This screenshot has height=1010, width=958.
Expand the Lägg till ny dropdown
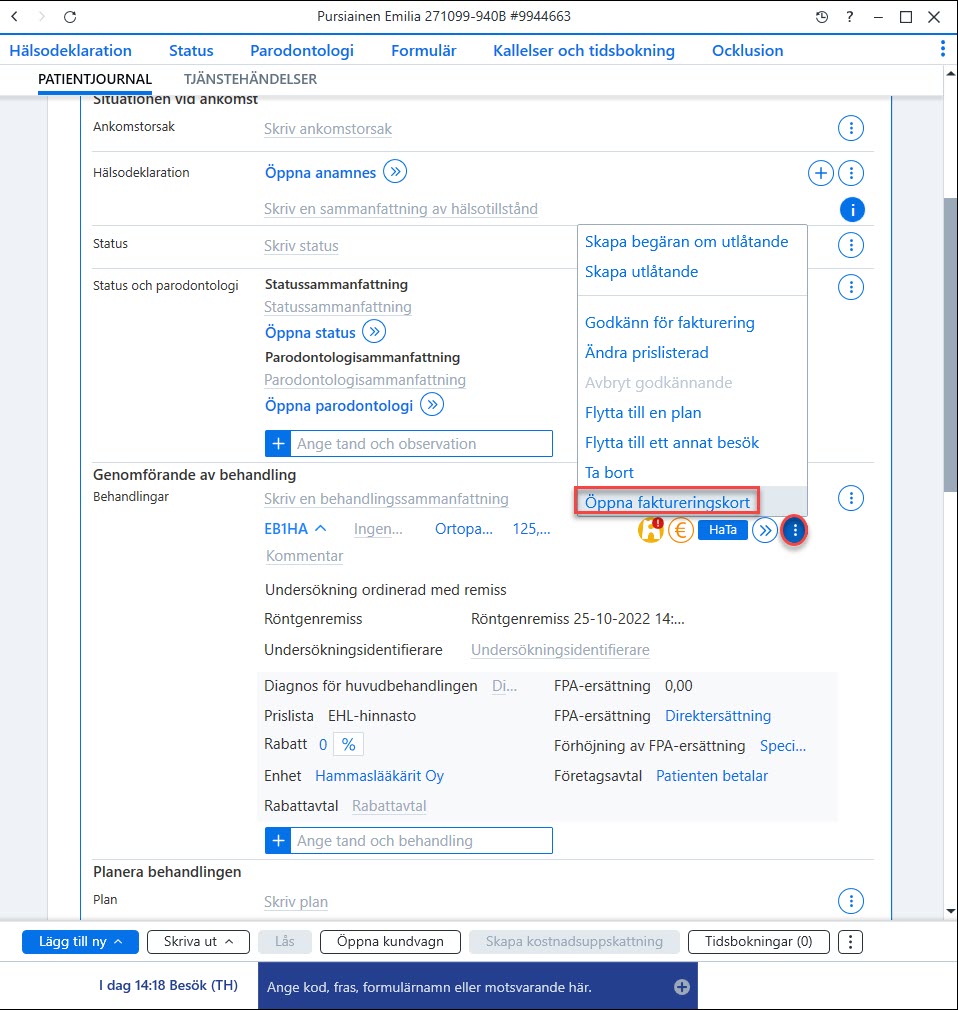pos(81,942)
